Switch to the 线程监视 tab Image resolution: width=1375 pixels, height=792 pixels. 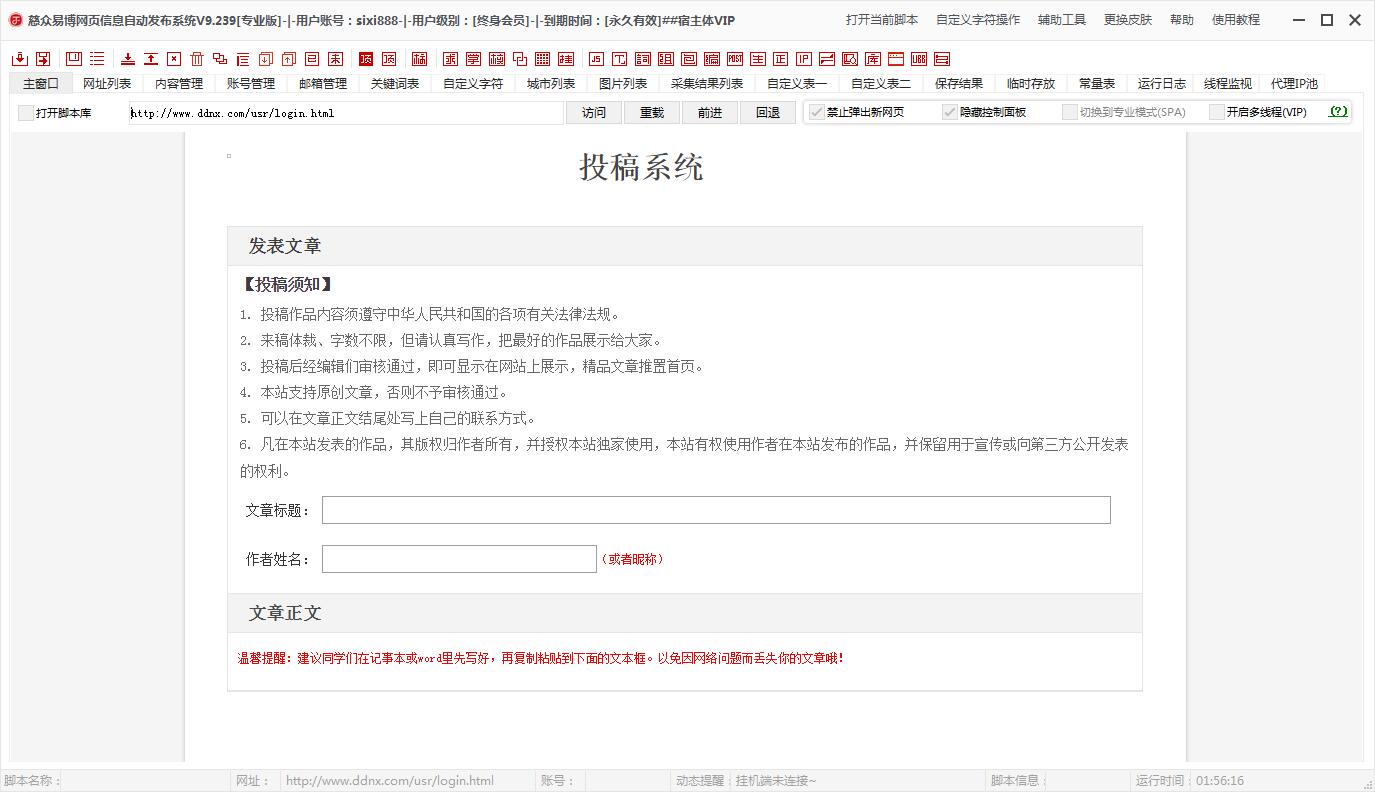tap(1228, 84)
